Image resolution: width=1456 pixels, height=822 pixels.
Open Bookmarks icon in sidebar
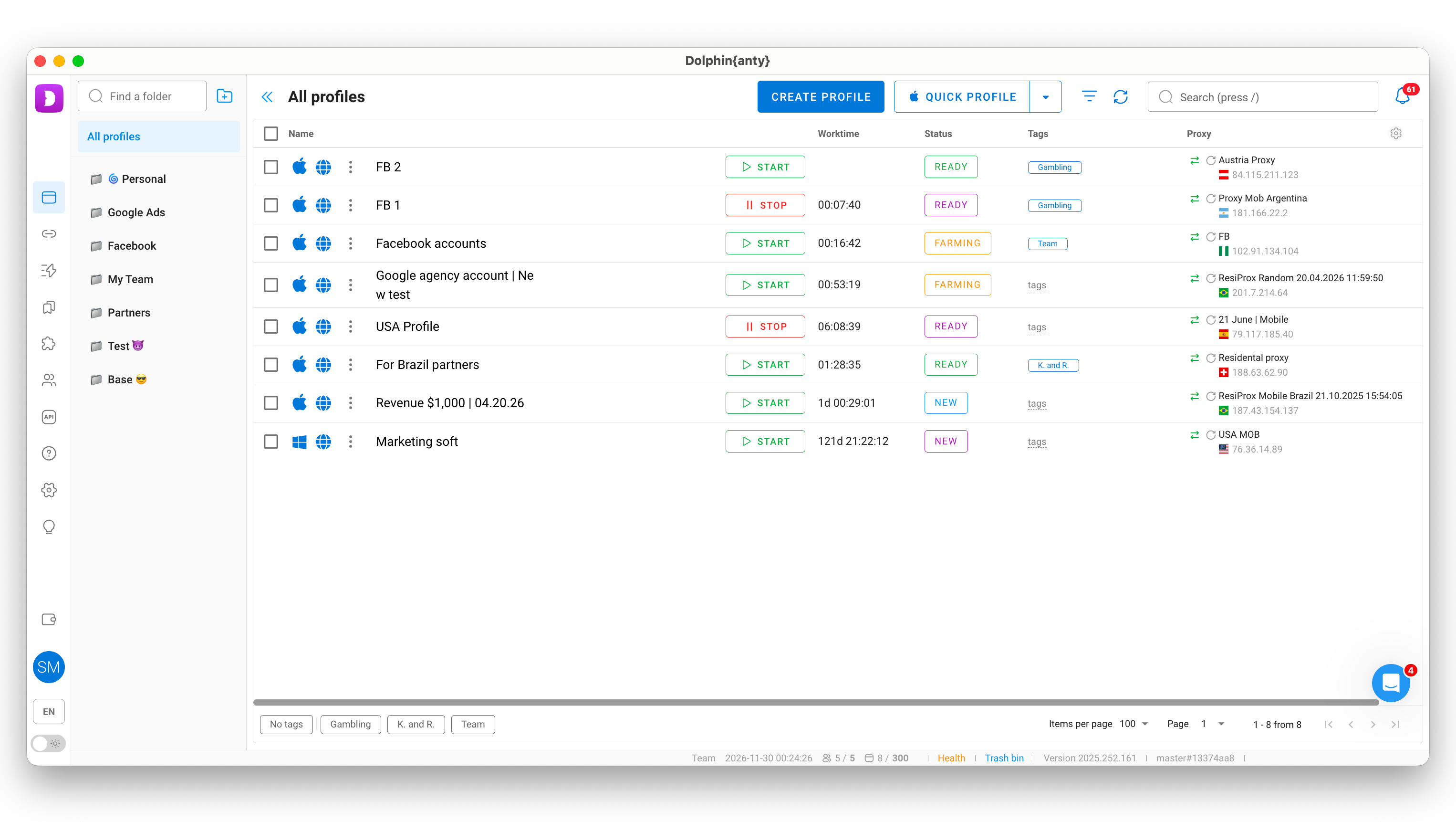click(x=49, y=307)
